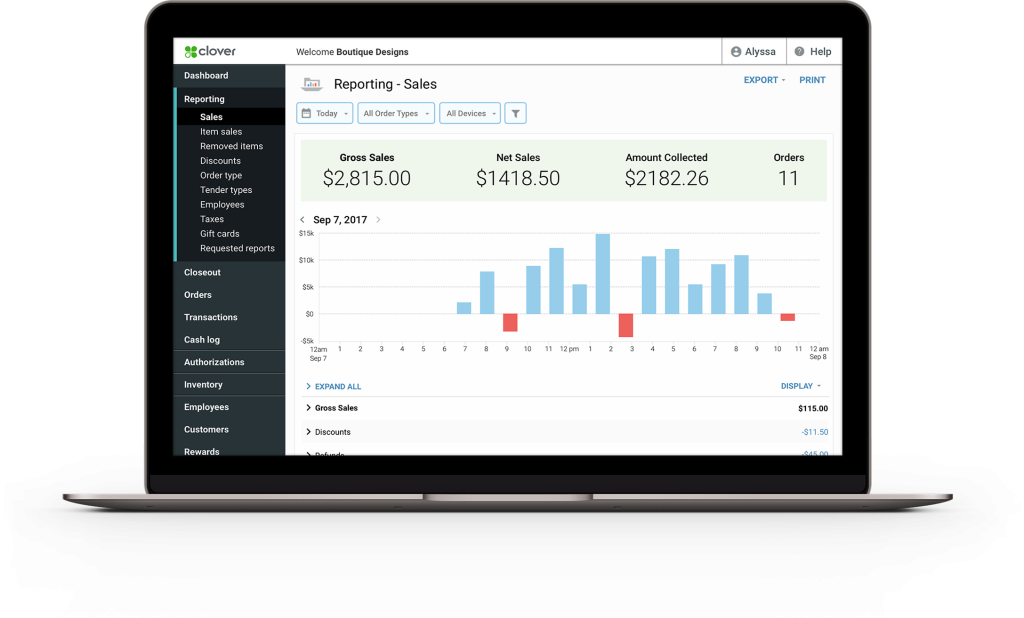The height and width of the screenshot is (618, 1024).
Task: Click the Reporting register icon beside title
Action: (312, 84)
